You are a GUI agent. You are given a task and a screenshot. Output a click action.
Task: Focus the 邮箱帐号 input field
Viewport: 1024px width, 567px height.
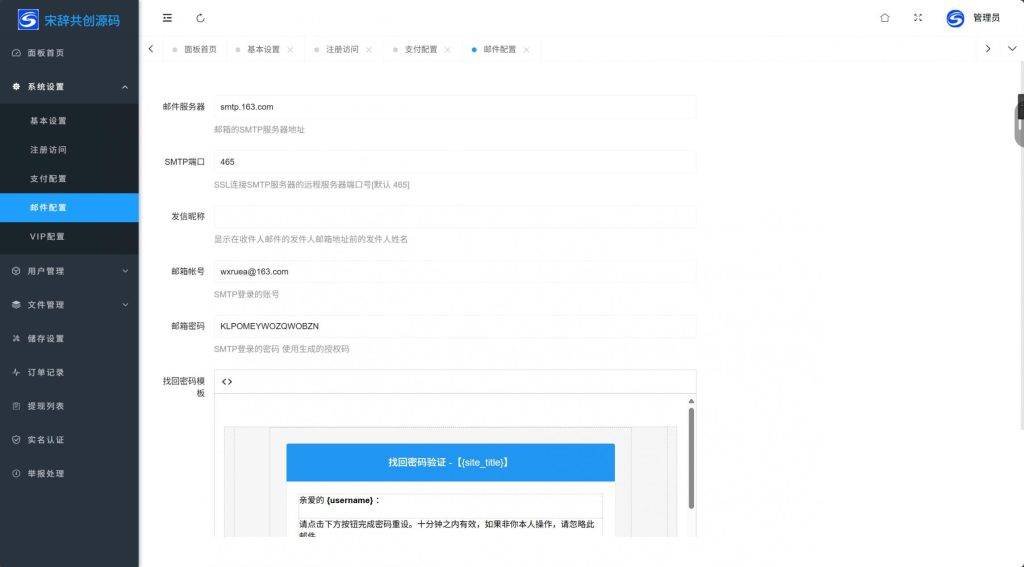tap(455, 271)
